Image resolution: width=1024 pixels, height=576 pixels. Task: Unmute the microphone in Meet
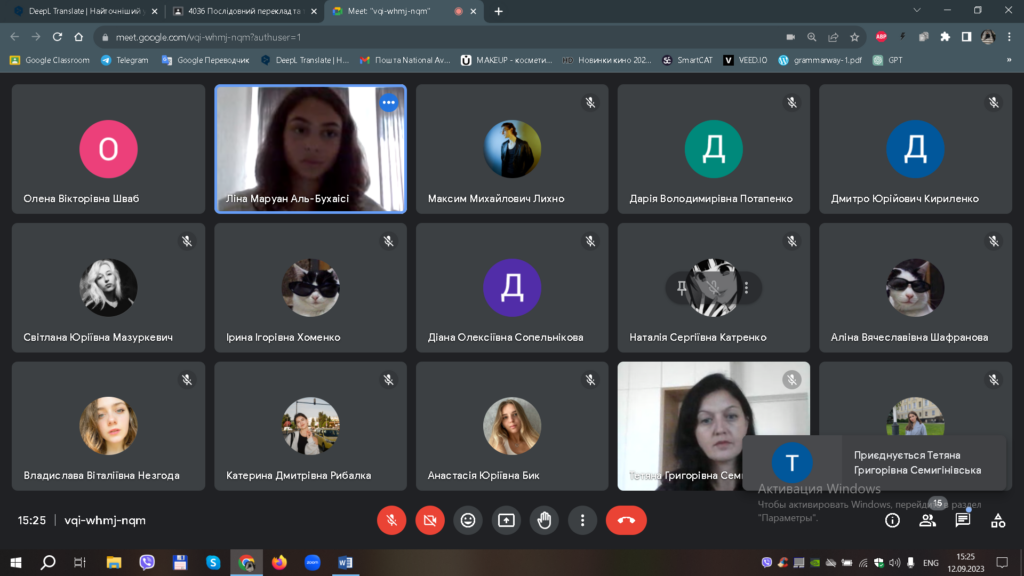391,520
